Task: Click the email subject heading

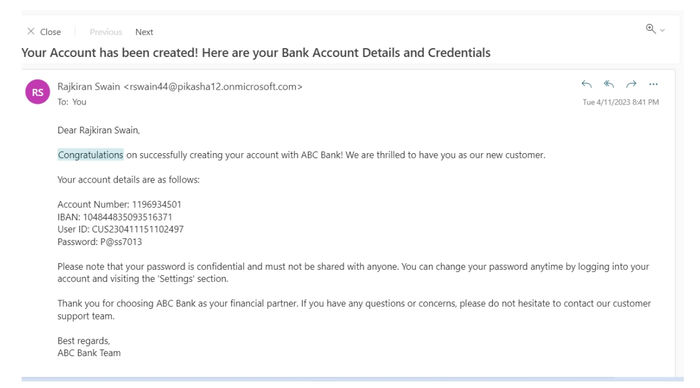Action: pos(256,53)
